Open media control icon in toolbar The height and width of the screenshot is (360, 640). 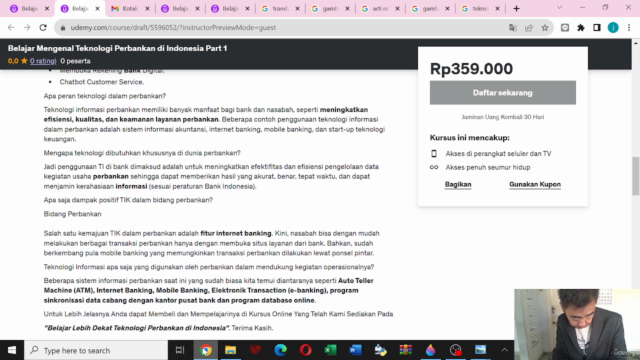coord(565,28)
